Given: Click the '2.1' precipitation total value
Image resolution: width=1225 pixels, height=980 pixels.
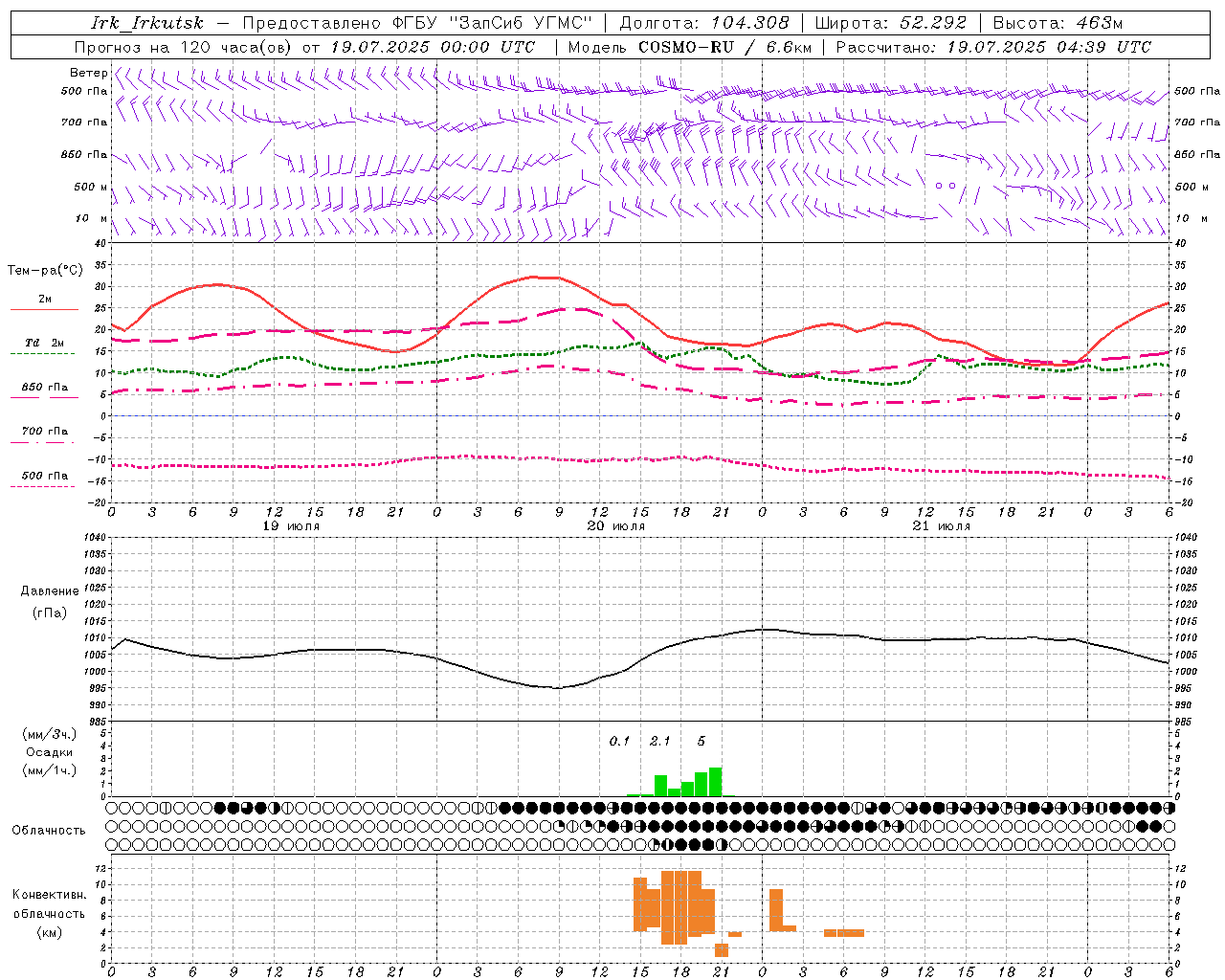Looking at the screenshot, I should point(660,742).
